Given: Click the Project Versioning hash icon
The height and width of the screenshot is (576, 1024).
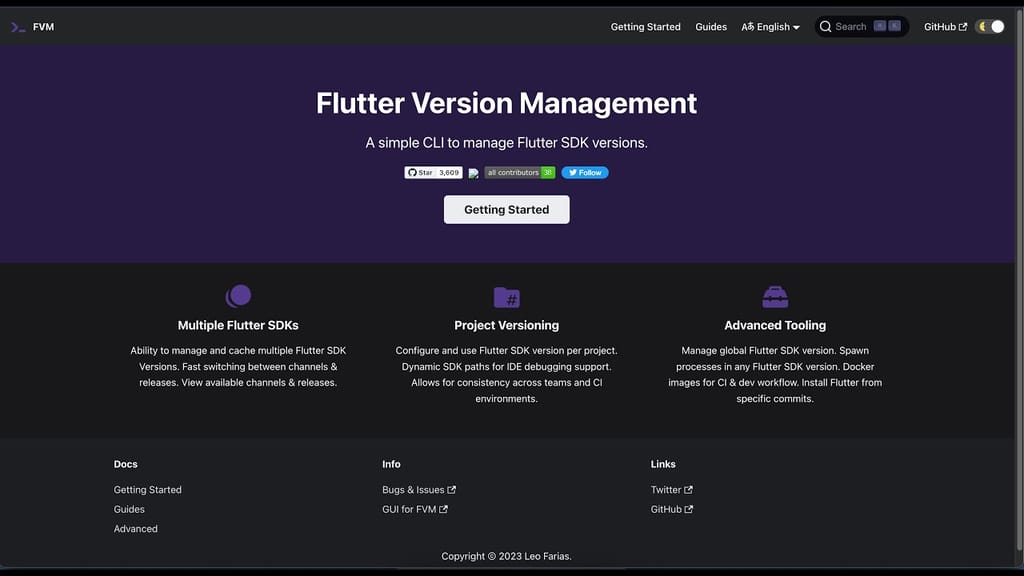Looking at the screenshot, I should 507,297.
